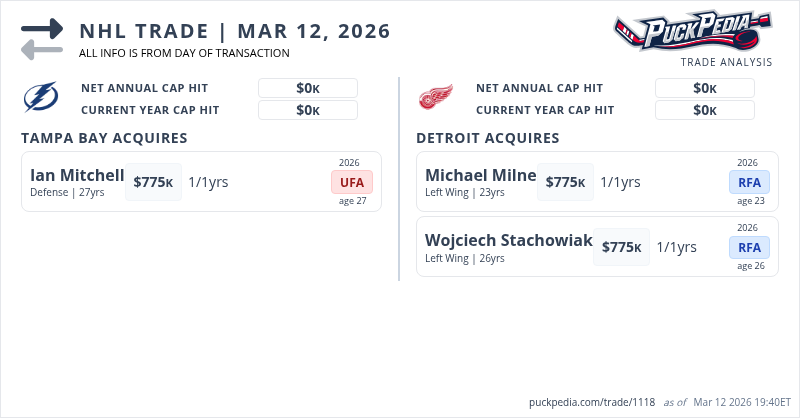Click the Tampa Bay Lightning logo
800x418 pixels.
coord(41,98)
